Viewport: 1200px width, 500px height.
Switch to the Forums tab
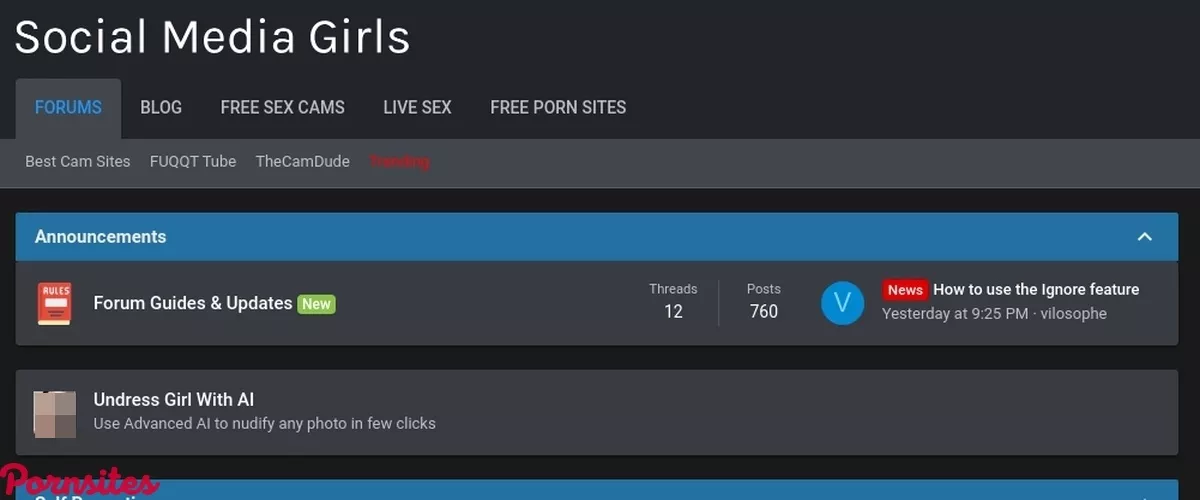[68, 108]
